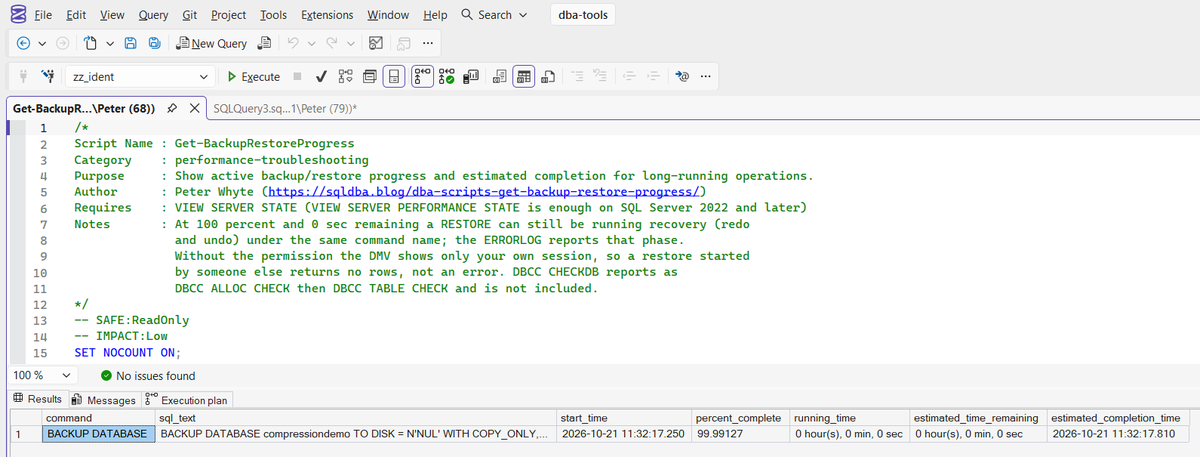Parse the query with the checkmark icon
Screen dimensions: 1200x457
pos(321,76)
